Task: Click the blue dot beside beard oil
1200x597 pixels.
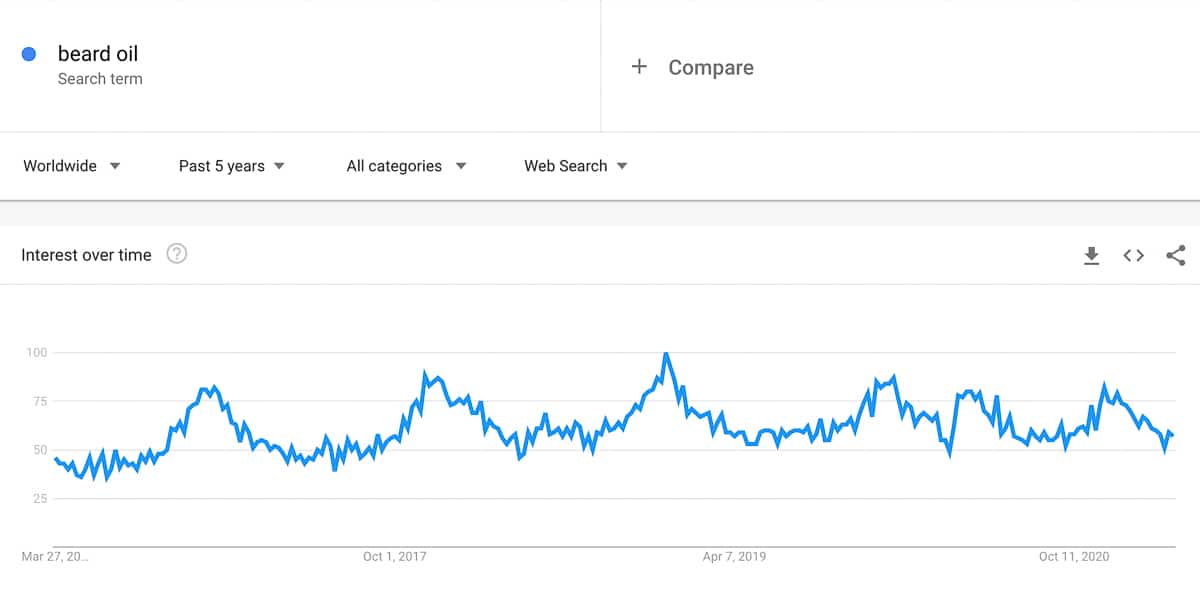Action: click(x=29, y=53)
